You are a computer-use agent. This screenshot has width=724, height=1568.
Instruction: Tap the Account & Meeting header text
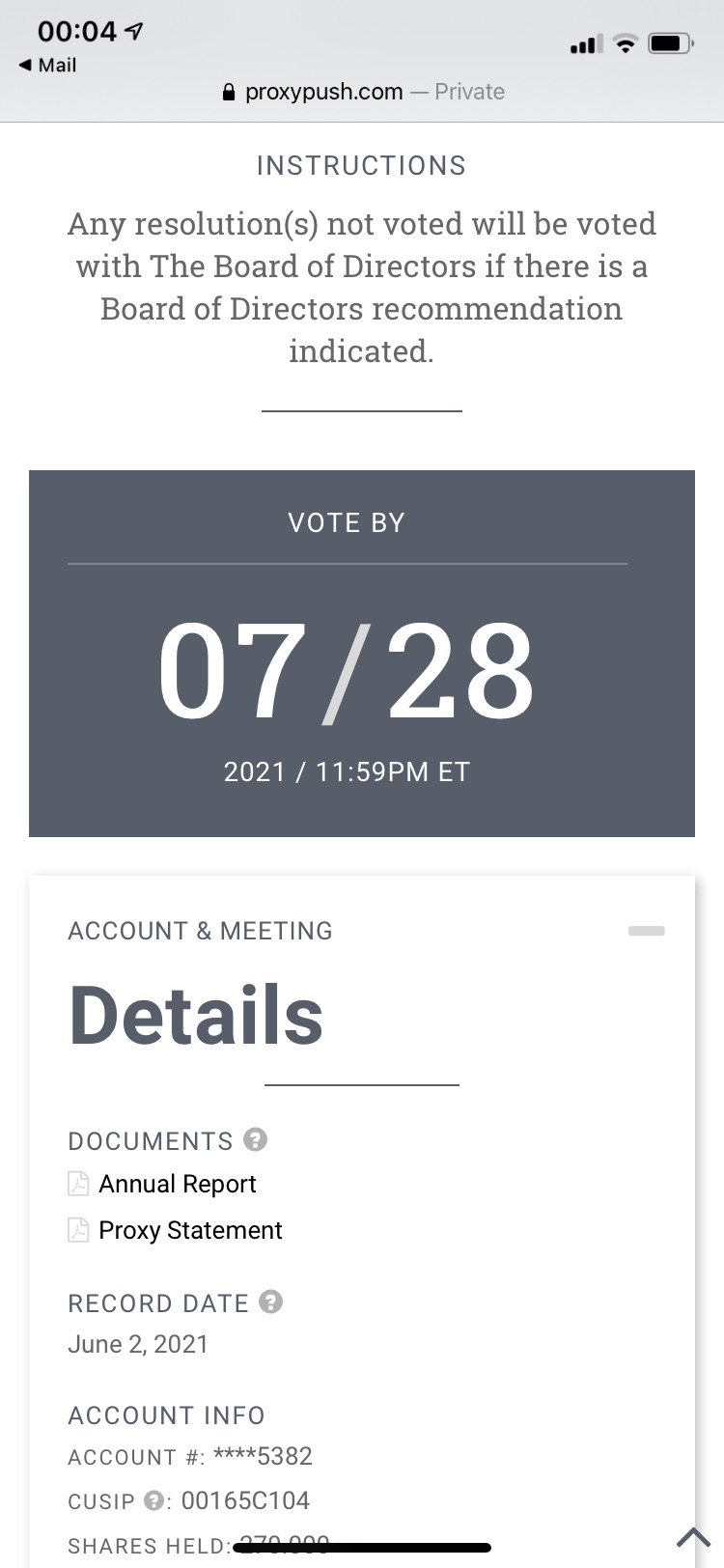[201, 931]
